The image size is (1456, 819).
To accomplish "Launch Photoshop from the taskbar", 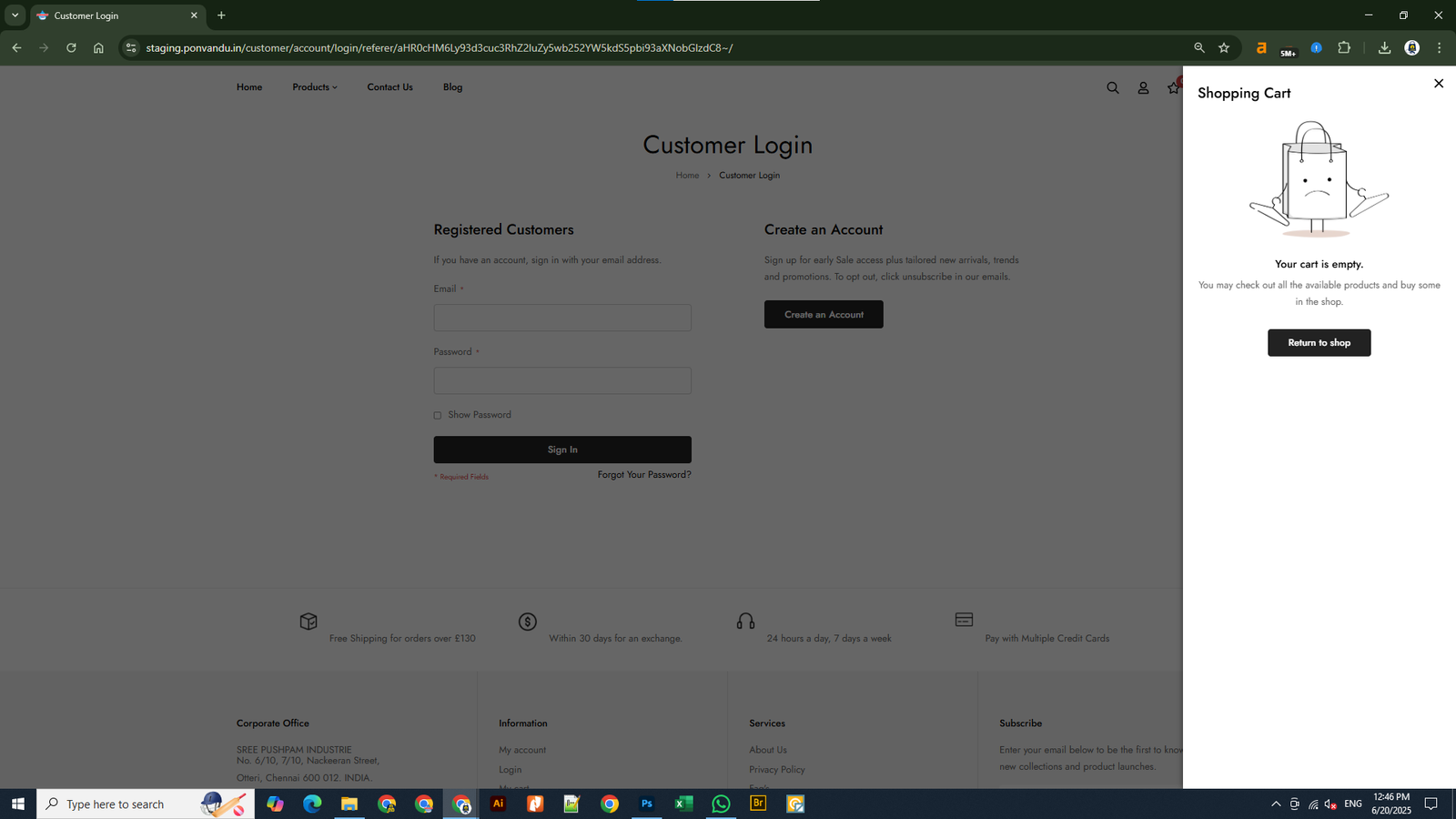I will 646,804.
